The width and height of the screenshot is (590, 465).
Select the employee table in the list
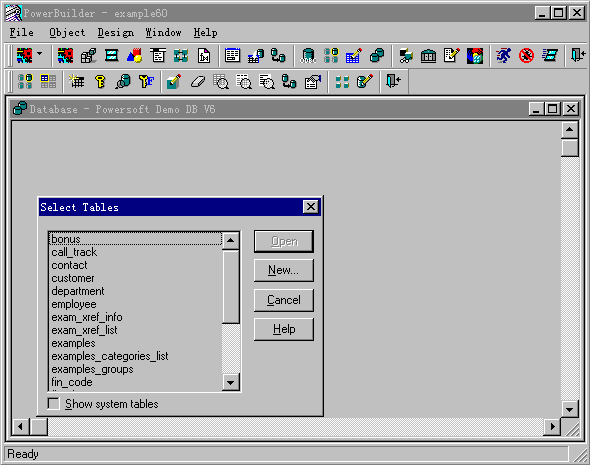tap(74, 304)
